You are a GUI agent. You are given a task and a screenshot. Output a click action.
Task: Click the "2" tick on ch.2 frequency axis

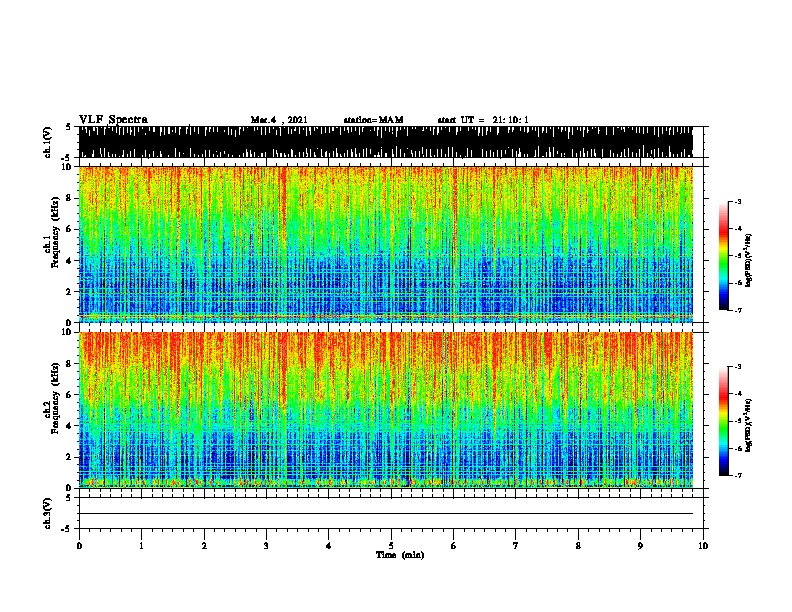pos(69,457)
